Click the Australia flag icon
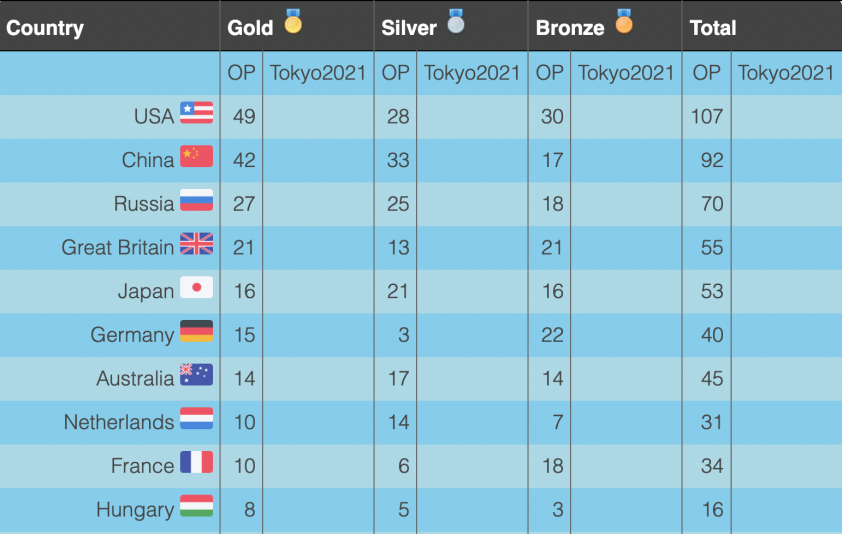Viewport: 842px width, 534px height. point(197,375)
